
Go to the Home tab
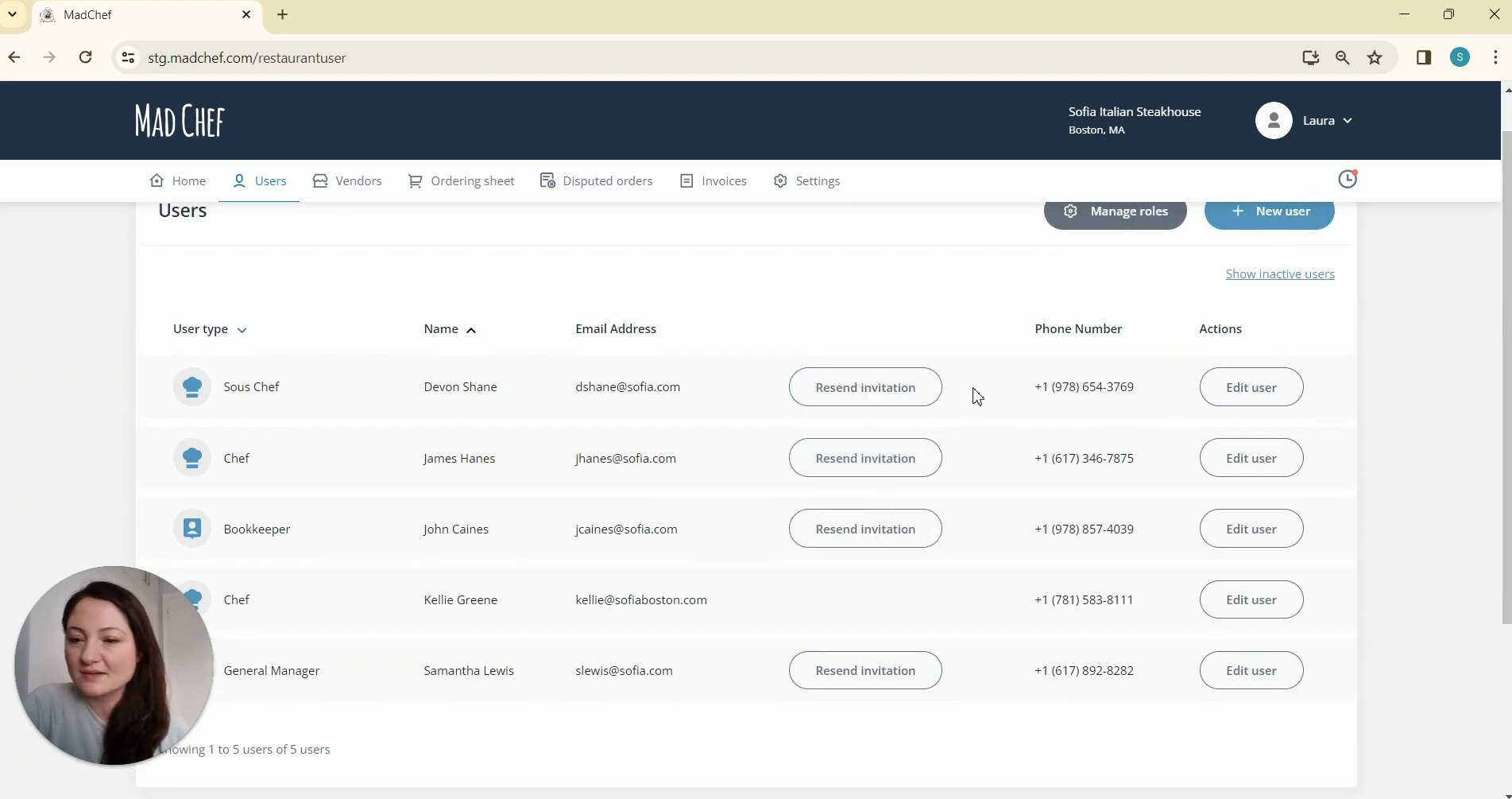coord(178,181)
